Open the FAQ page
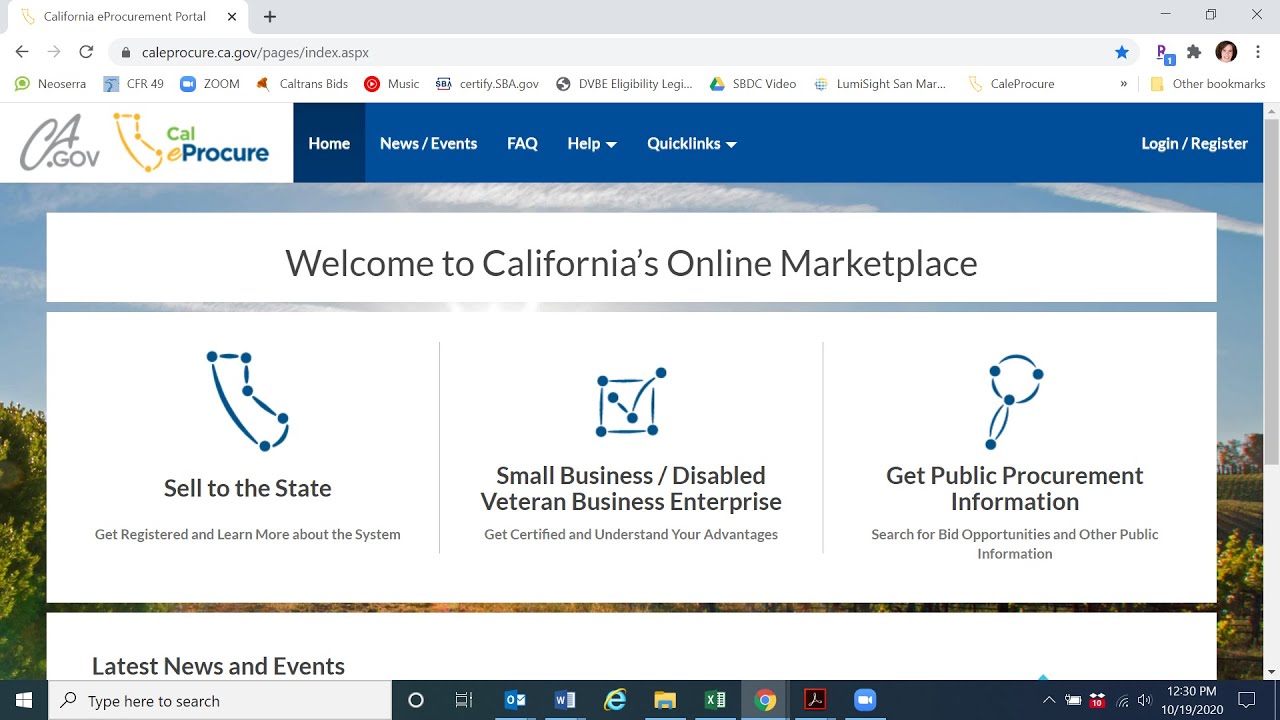The width and height of the screenshot is (1280, 720). pos(522,143)
